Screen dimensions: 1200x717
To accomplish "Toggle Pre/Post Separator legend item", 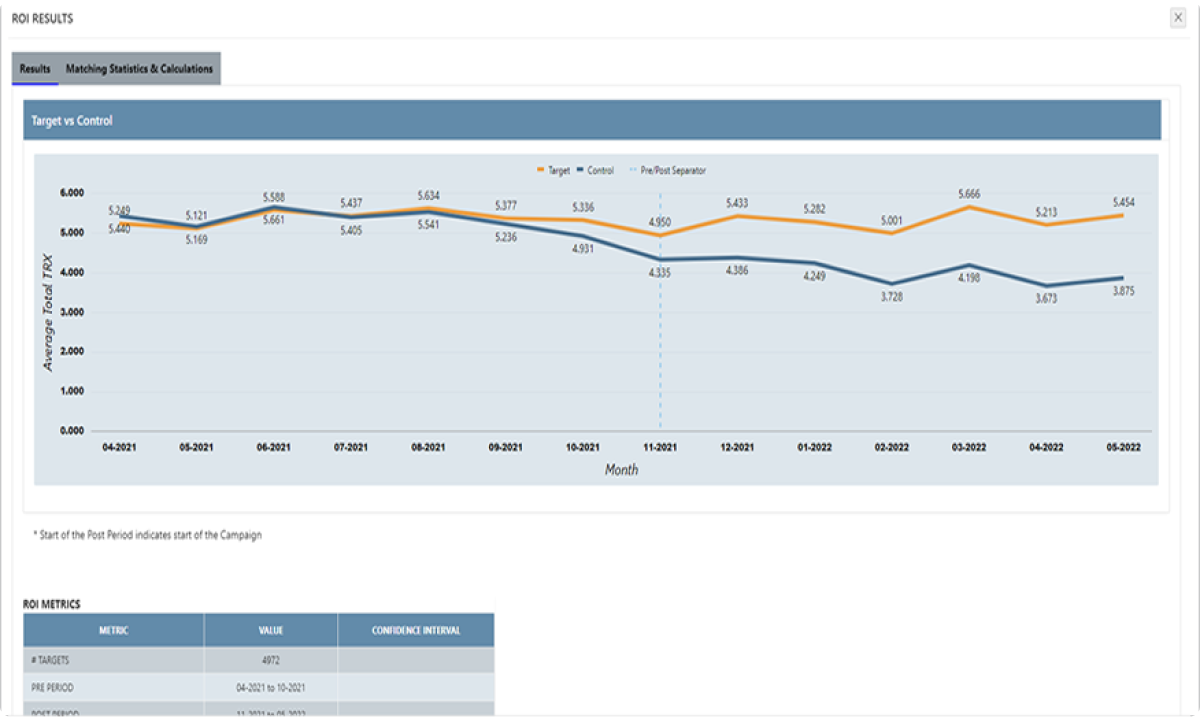I will point(667,171).
